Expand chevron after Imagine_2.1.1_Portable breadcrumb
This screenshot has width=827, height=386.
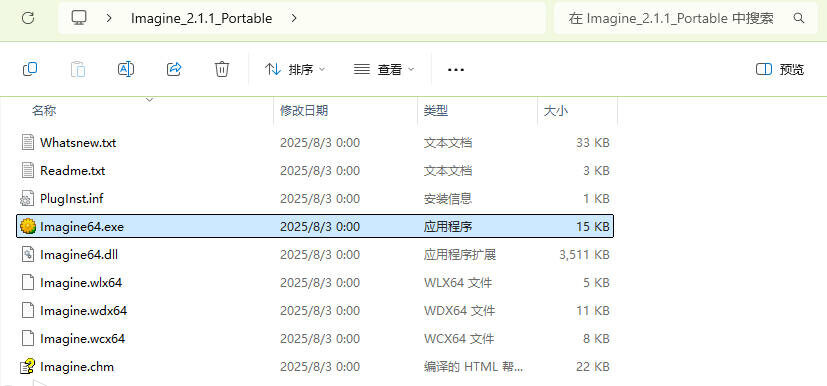pyautogui.click(x=294, y=18)
